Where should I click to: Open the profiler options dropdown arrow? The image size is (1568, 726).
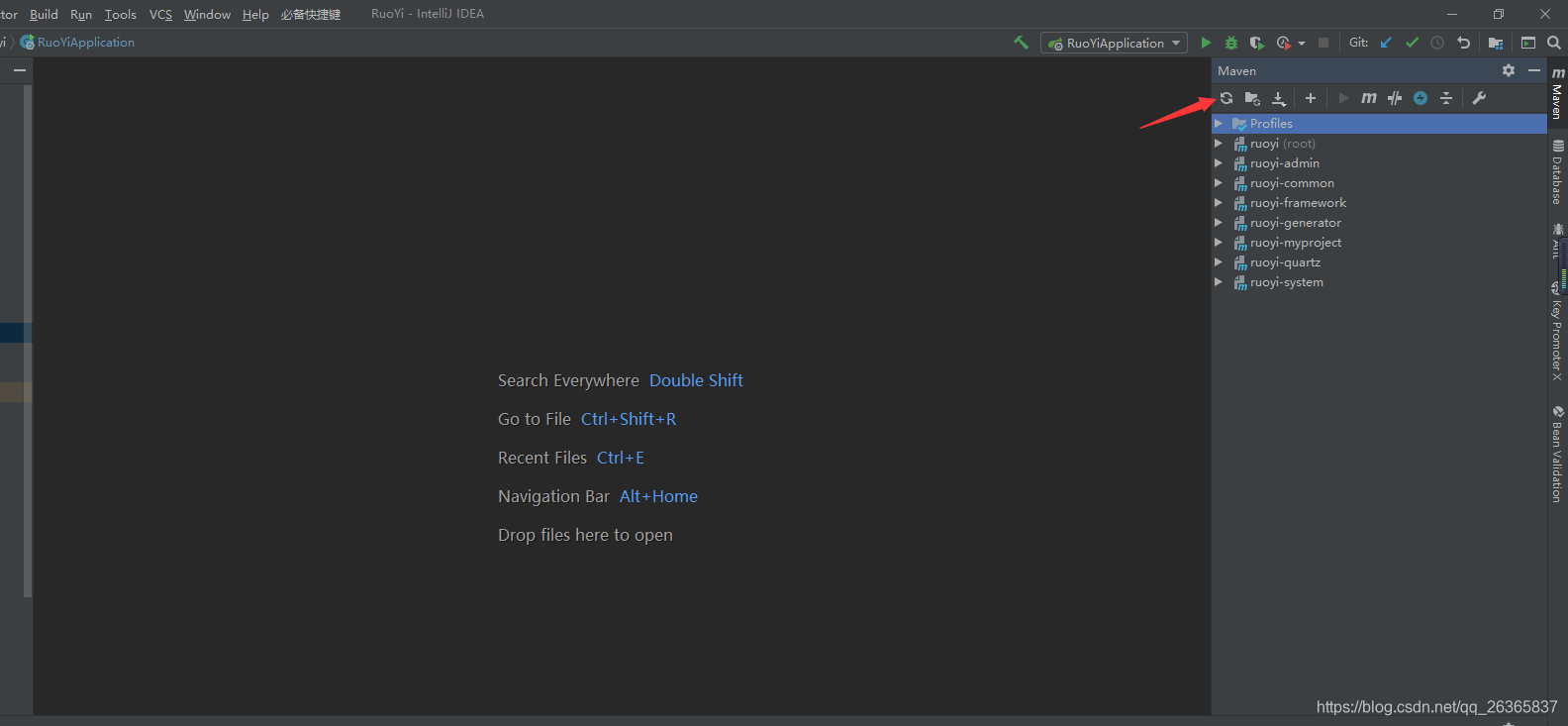[1302, 44]
